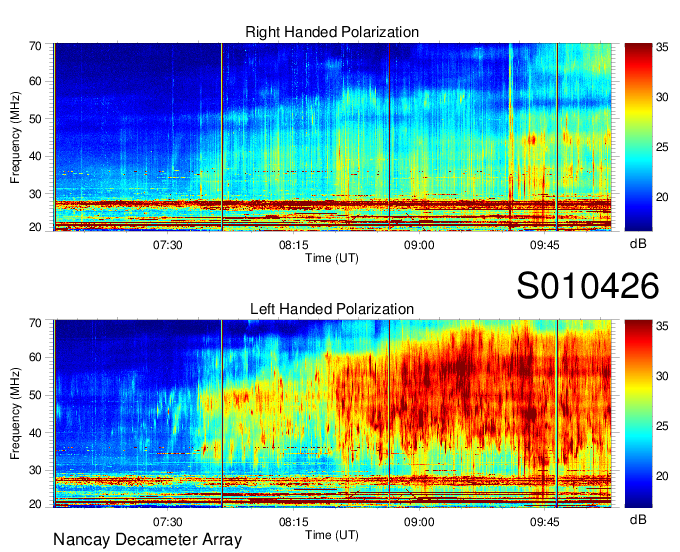Click the upper dB color bar

click(638, 137)
